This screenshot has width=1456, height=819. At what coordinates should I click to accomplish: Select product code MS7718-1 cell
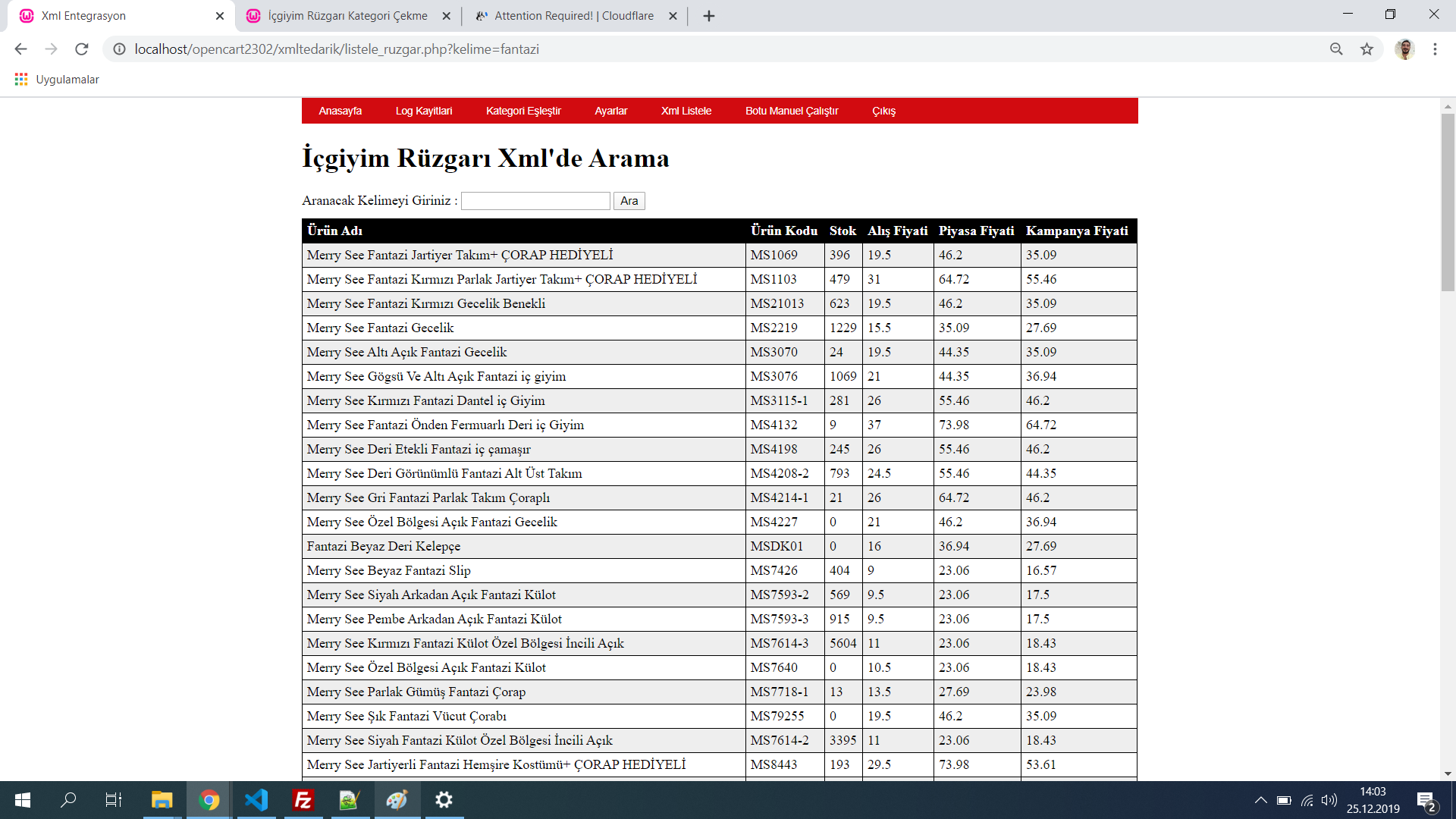tap(785, 692)
